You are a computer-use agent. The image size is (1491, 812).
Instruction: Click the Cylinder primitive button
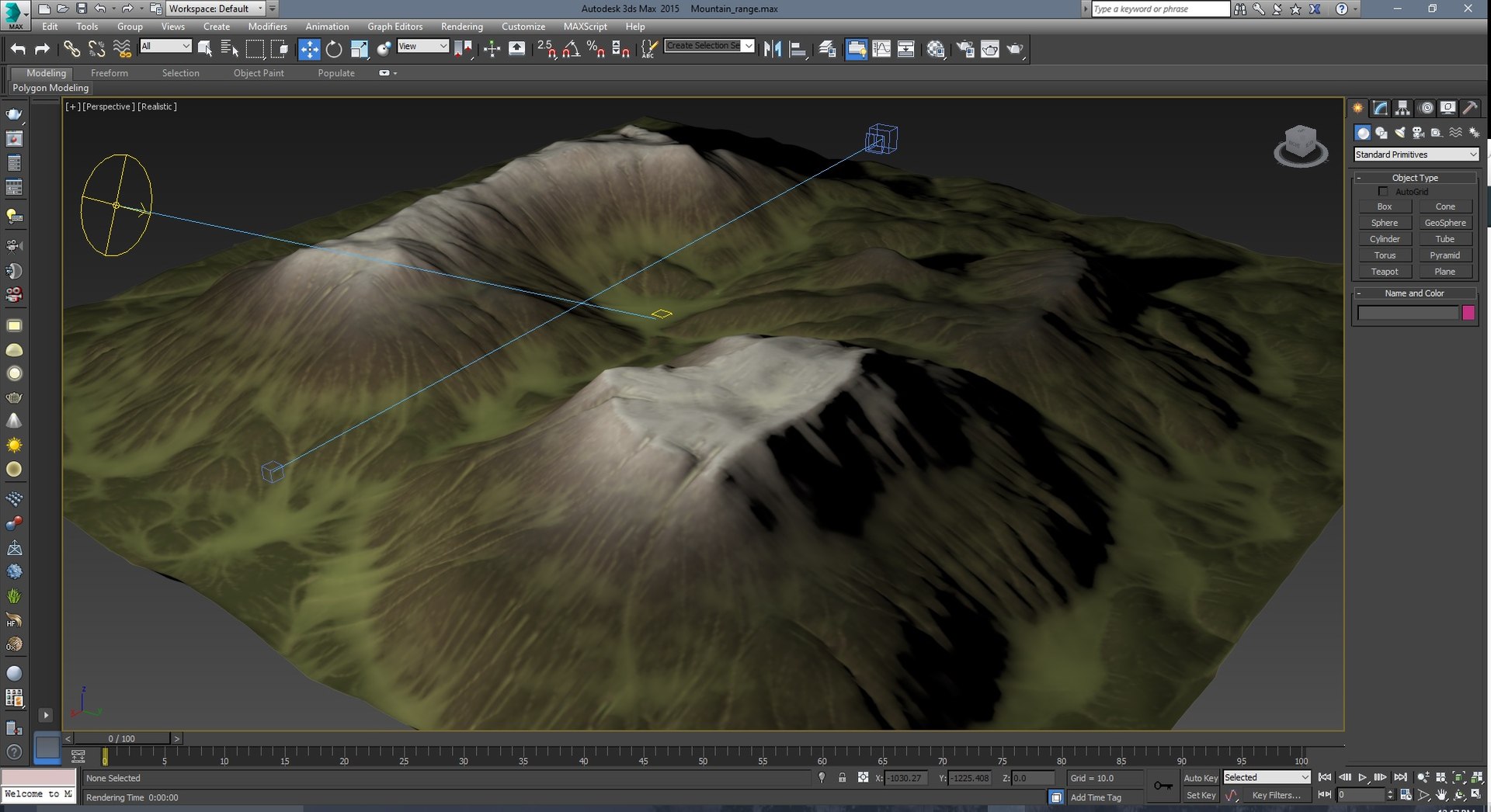coord(1385,239)
